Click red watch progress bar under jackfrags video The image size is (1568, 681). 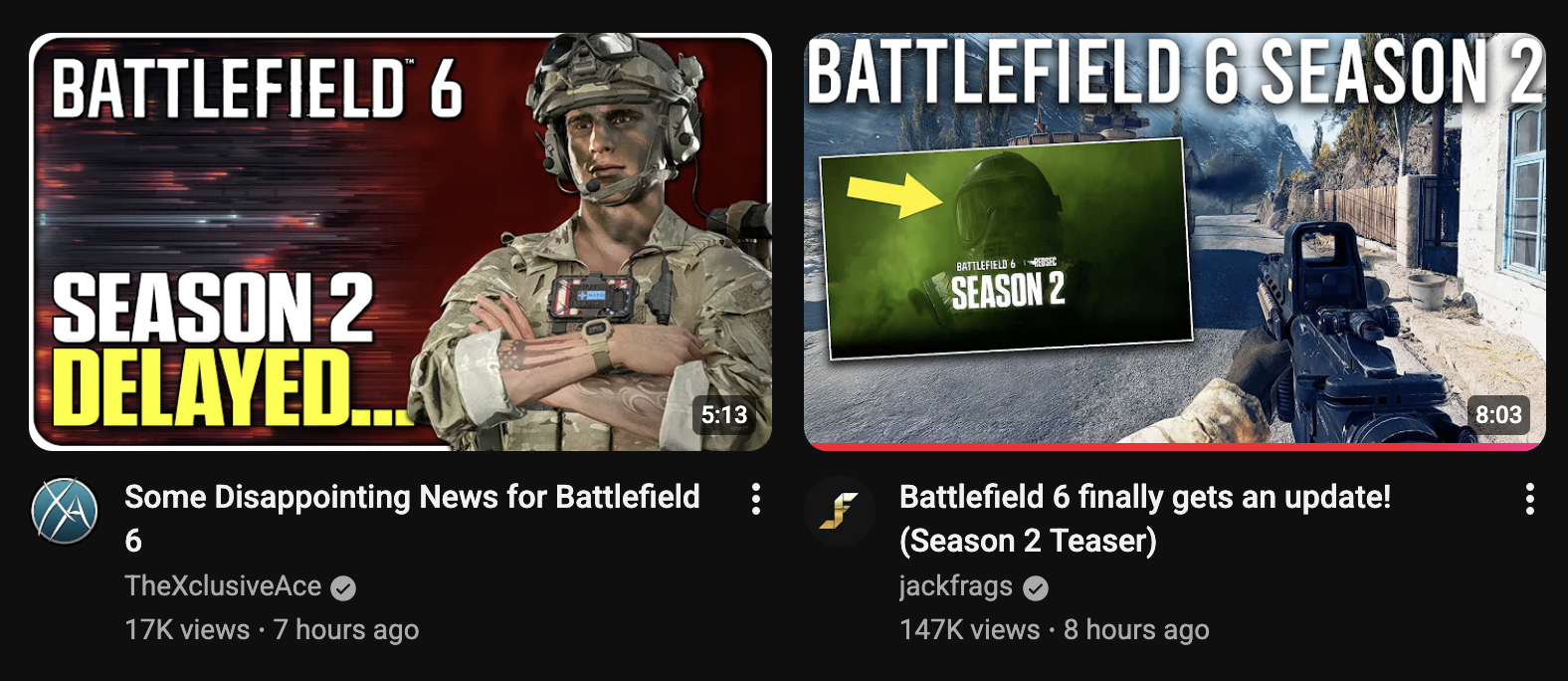point(1175,447)
